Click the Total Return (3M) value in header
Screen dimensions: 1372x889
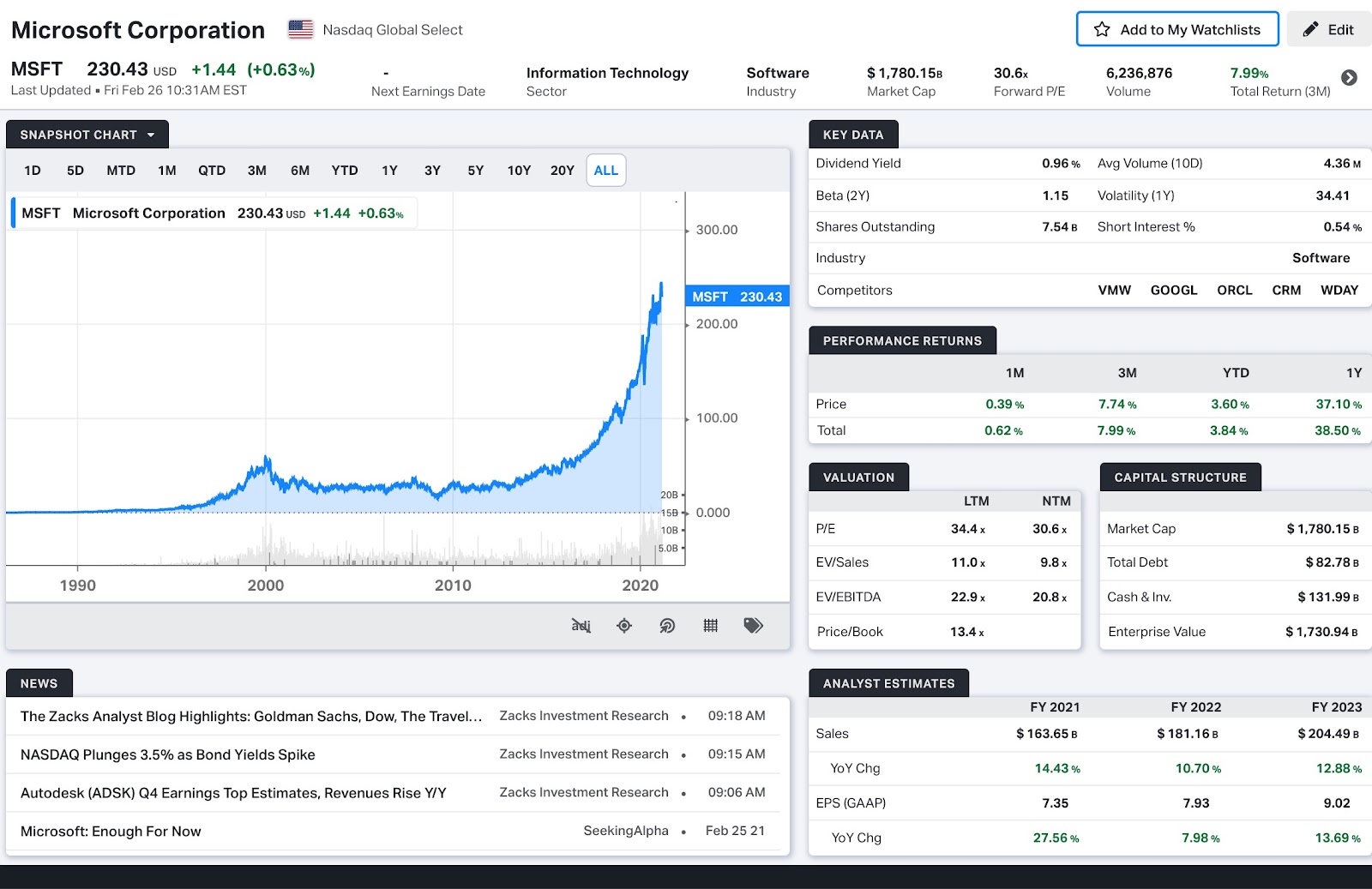pos(1249,73)
